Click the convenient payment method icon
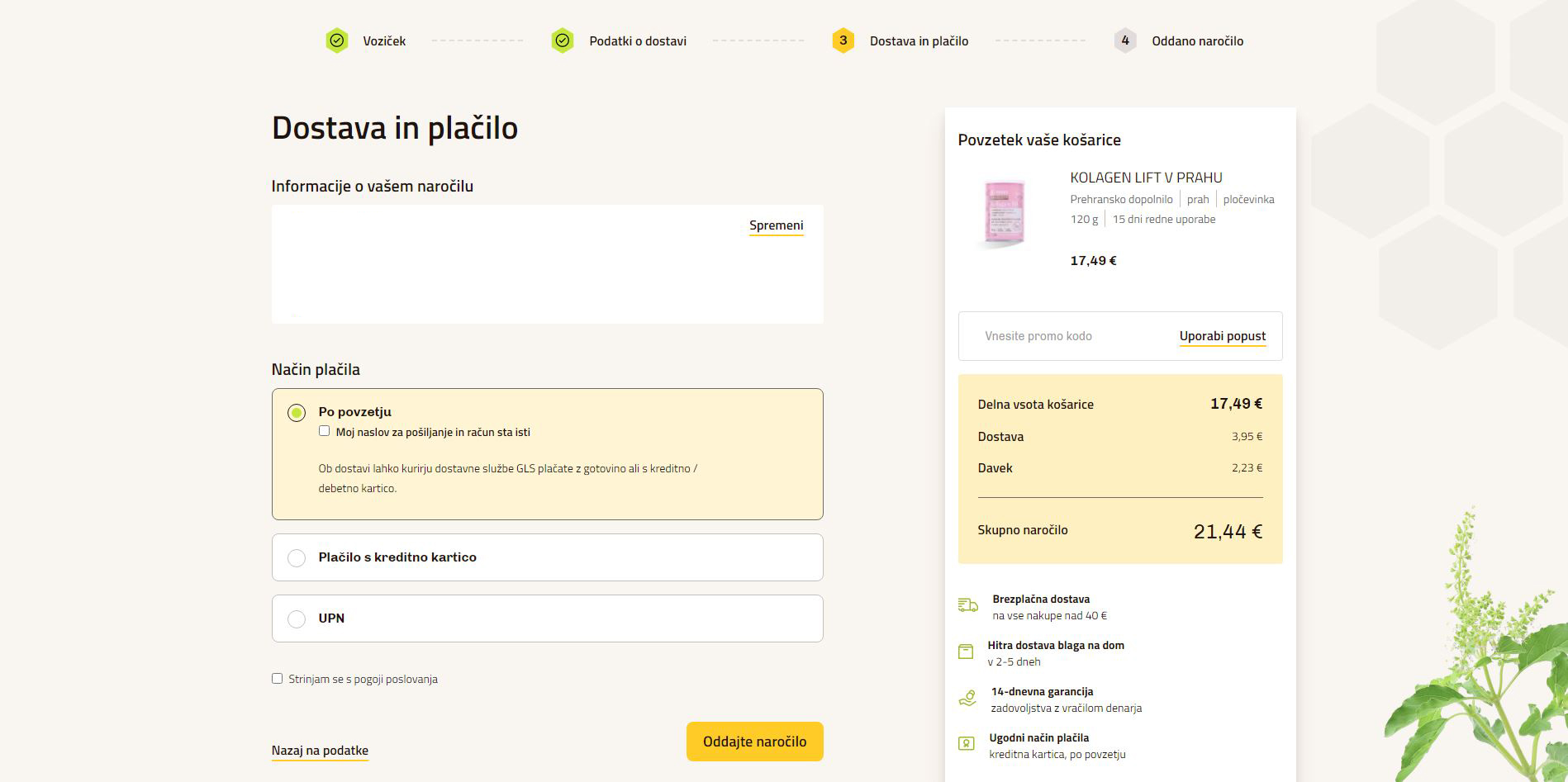Screen dimensions: 1568x782 tap(966, 744)
